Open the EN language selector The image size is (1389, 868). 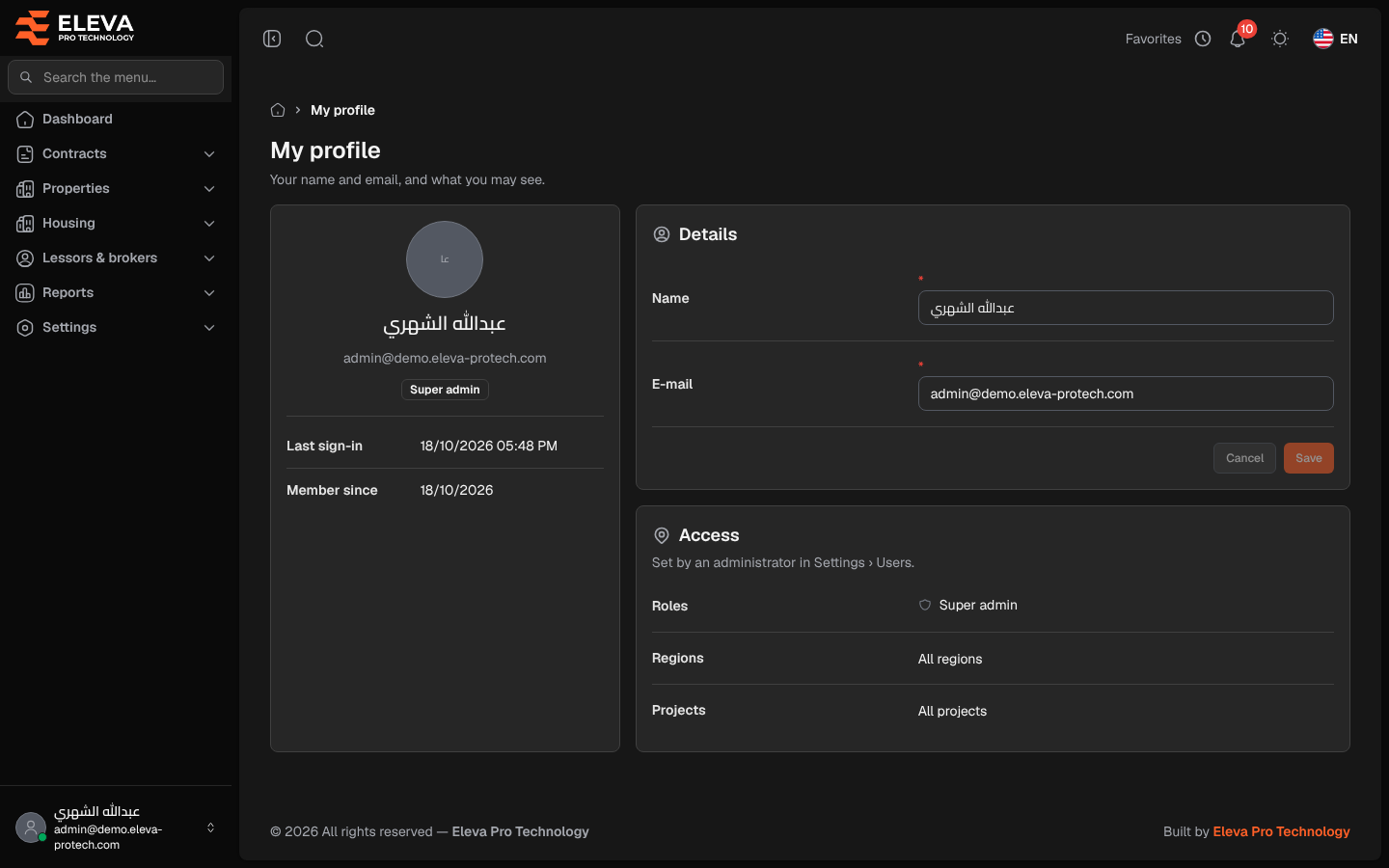click(x=1336, y=39)
